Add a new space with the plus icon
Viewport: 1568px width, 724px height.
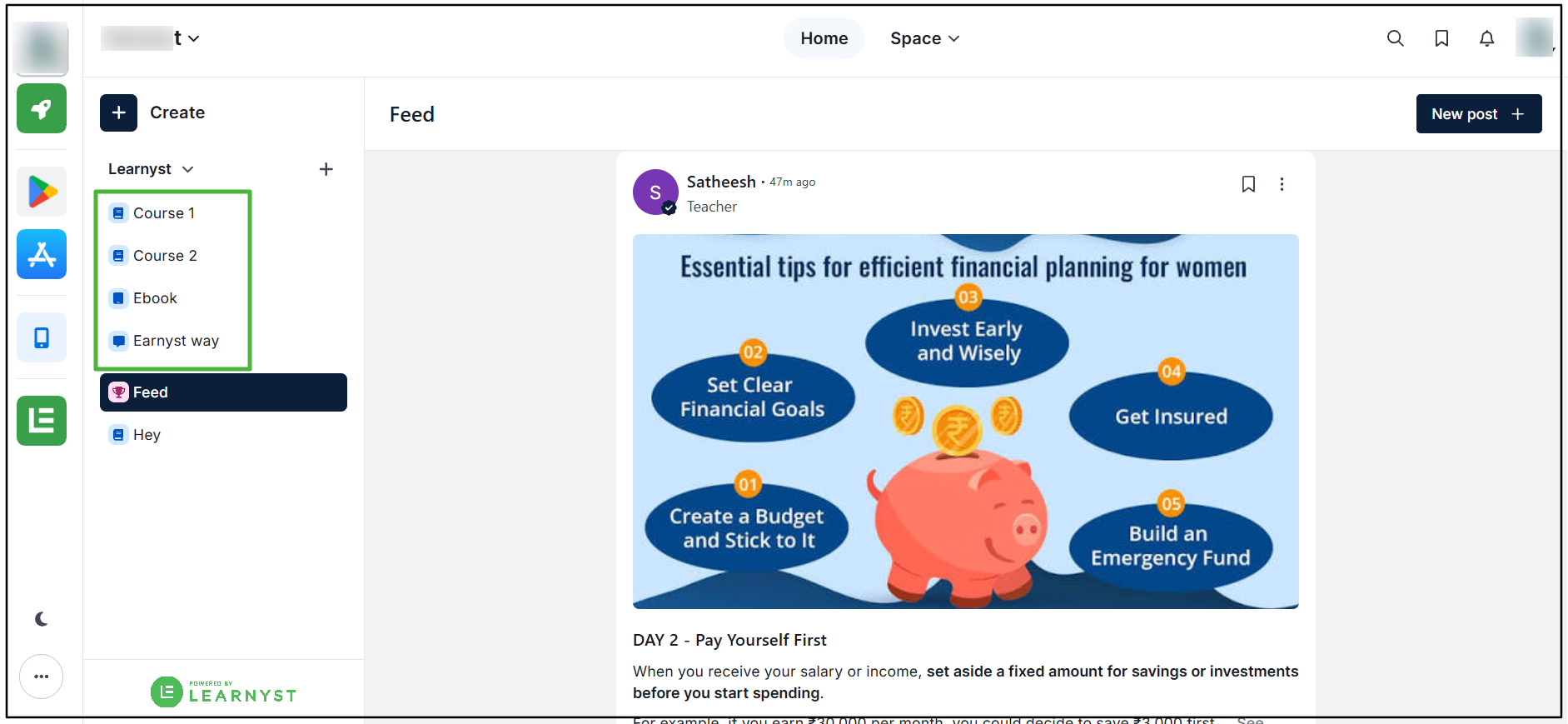pyautogui.click(x=326, y=169)
